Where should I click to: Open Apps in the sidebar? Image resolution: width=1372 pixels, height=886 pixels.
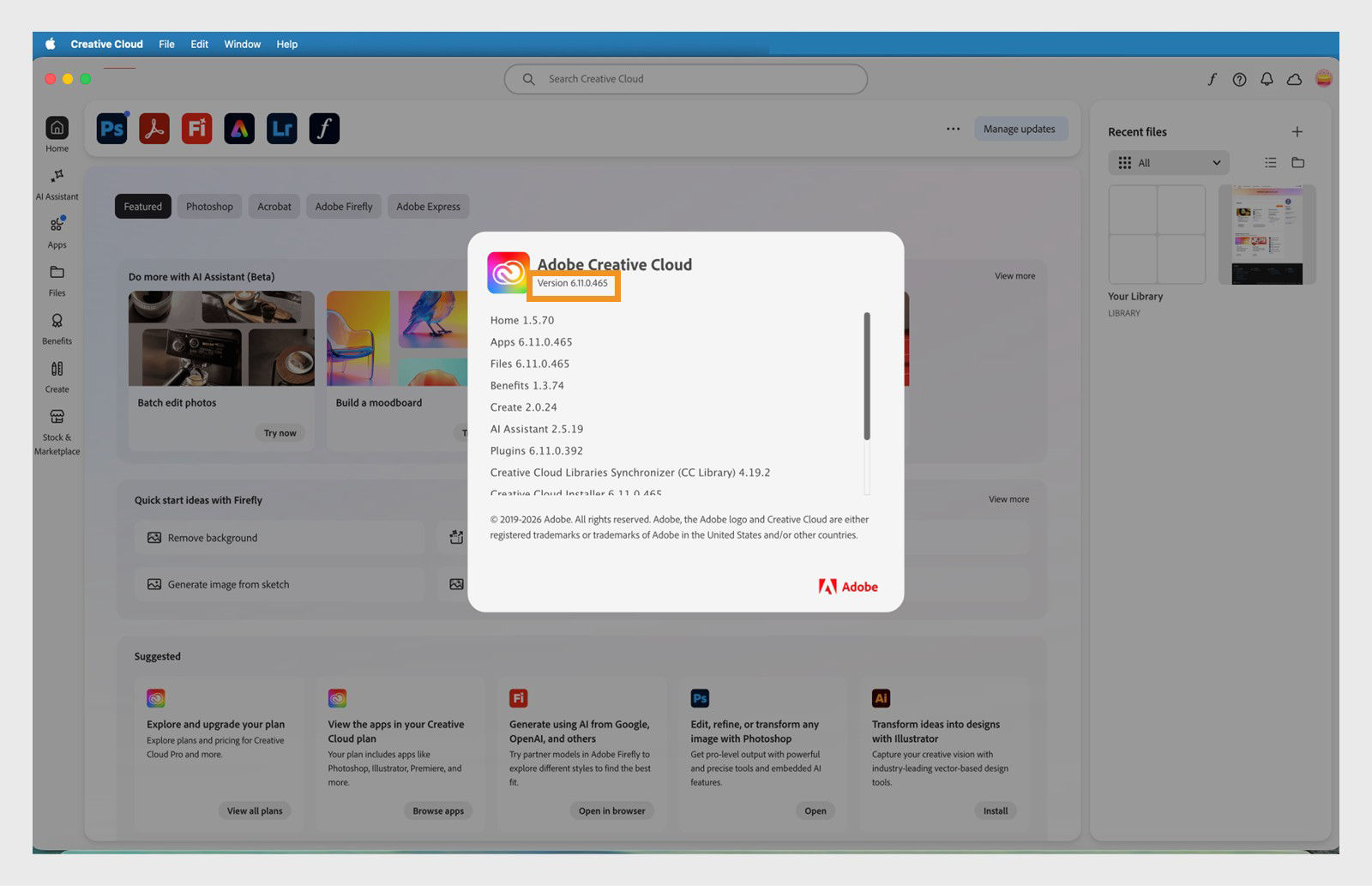[x=57, y=232]
